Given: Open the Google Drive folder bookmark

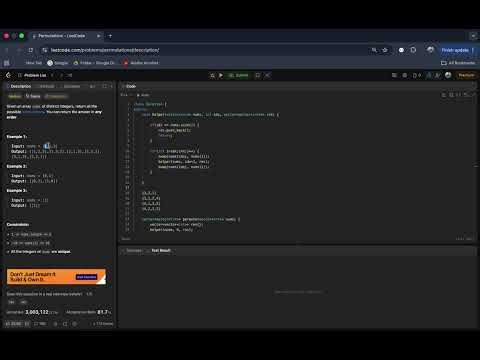Looking at the screenshot, I should [x=94, y=63].
